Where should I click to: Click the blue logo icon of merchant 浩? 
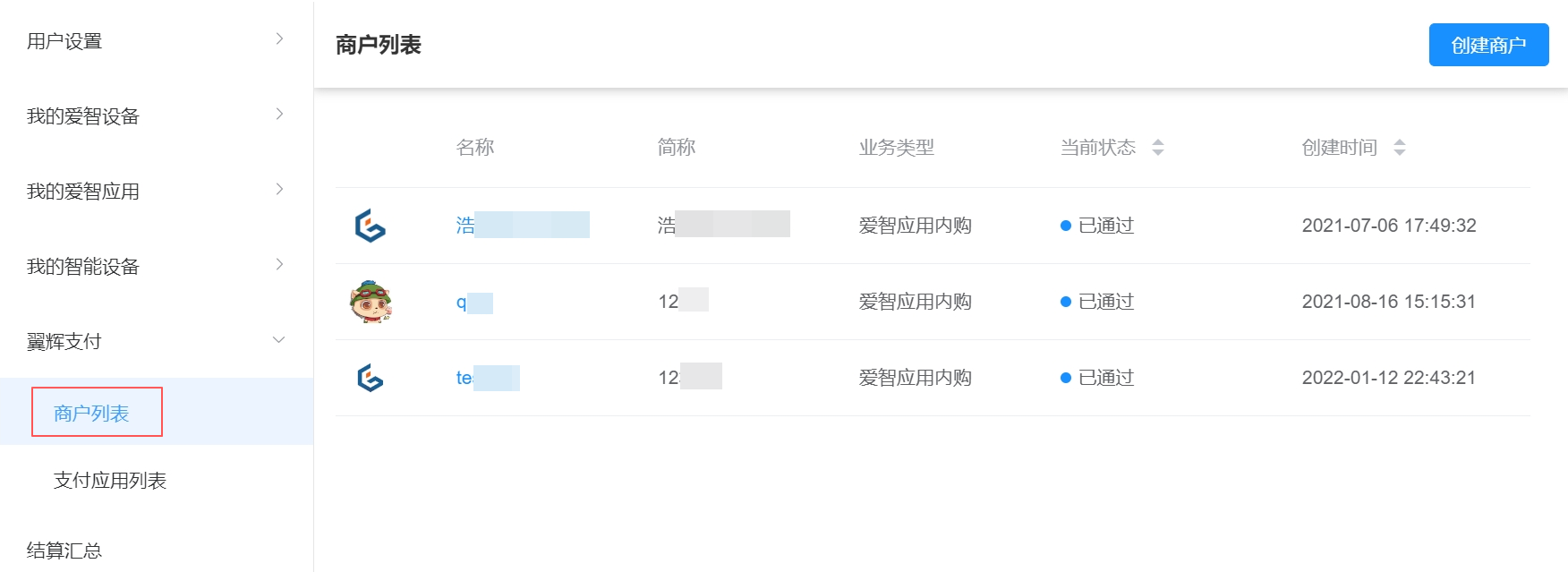click(x=372, y=225)
